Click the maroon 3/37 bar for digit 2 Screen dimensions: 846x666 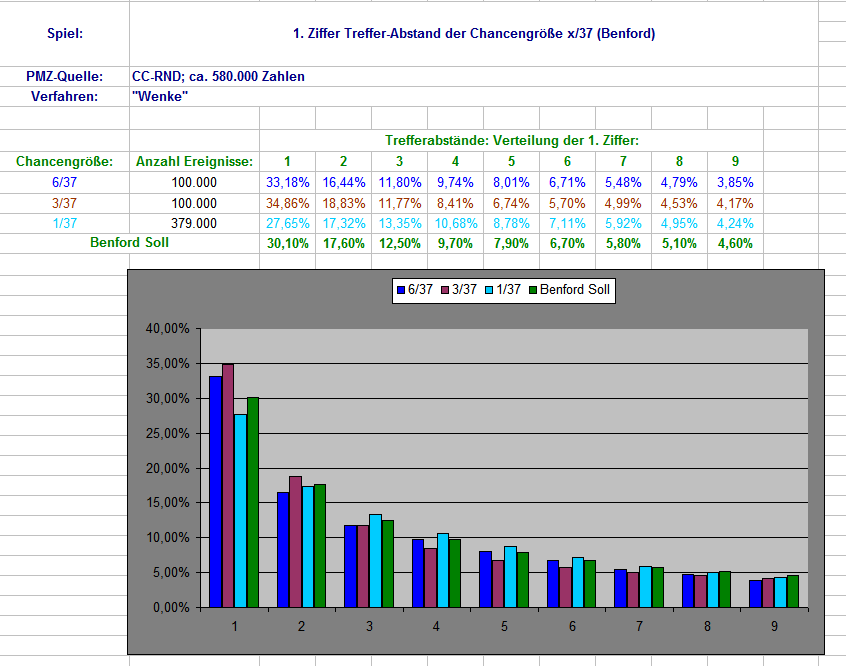295,542
